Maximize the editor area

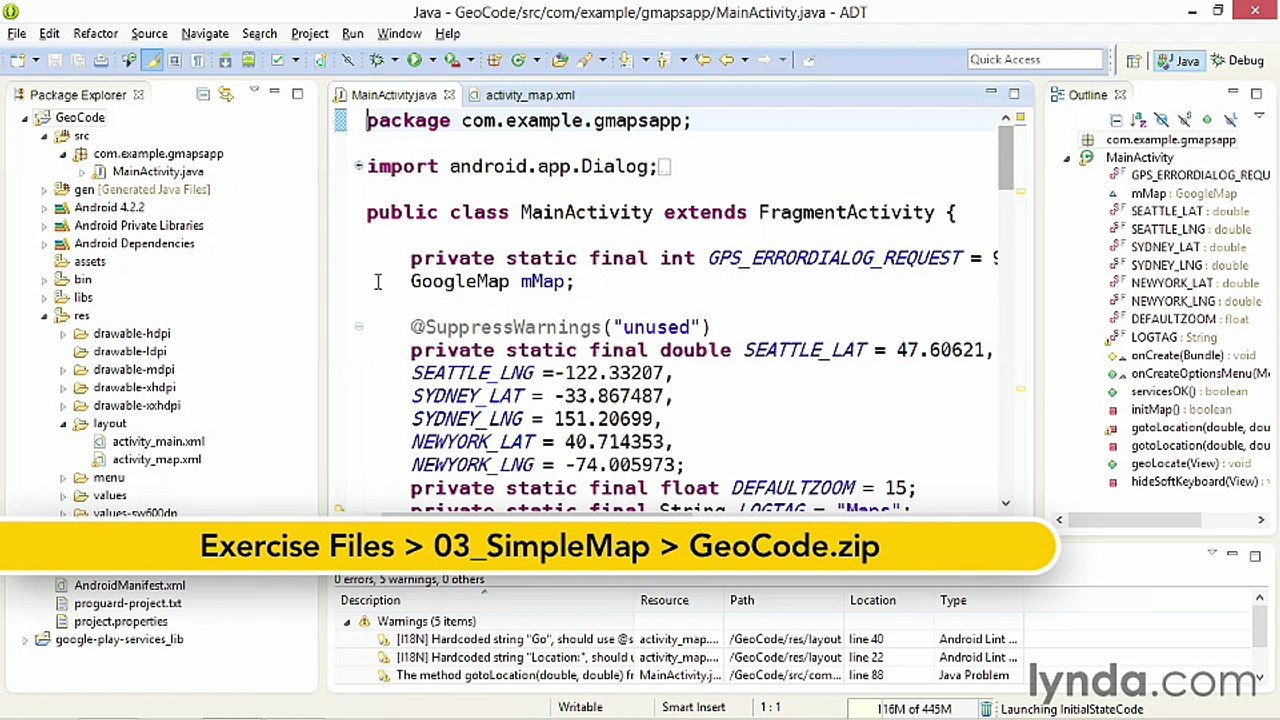(1014, 94)
